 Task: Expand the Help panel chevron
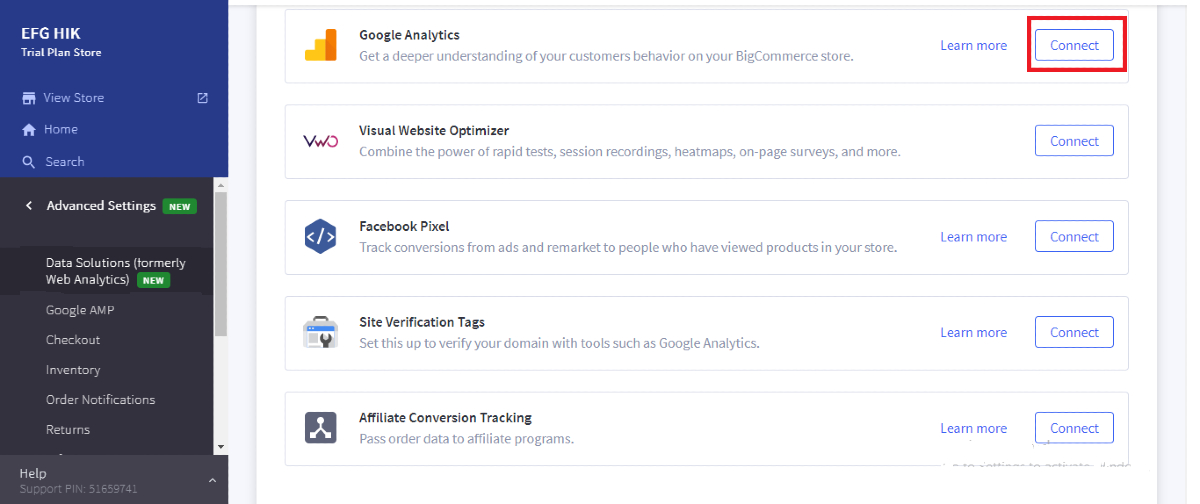pos(212,480)
